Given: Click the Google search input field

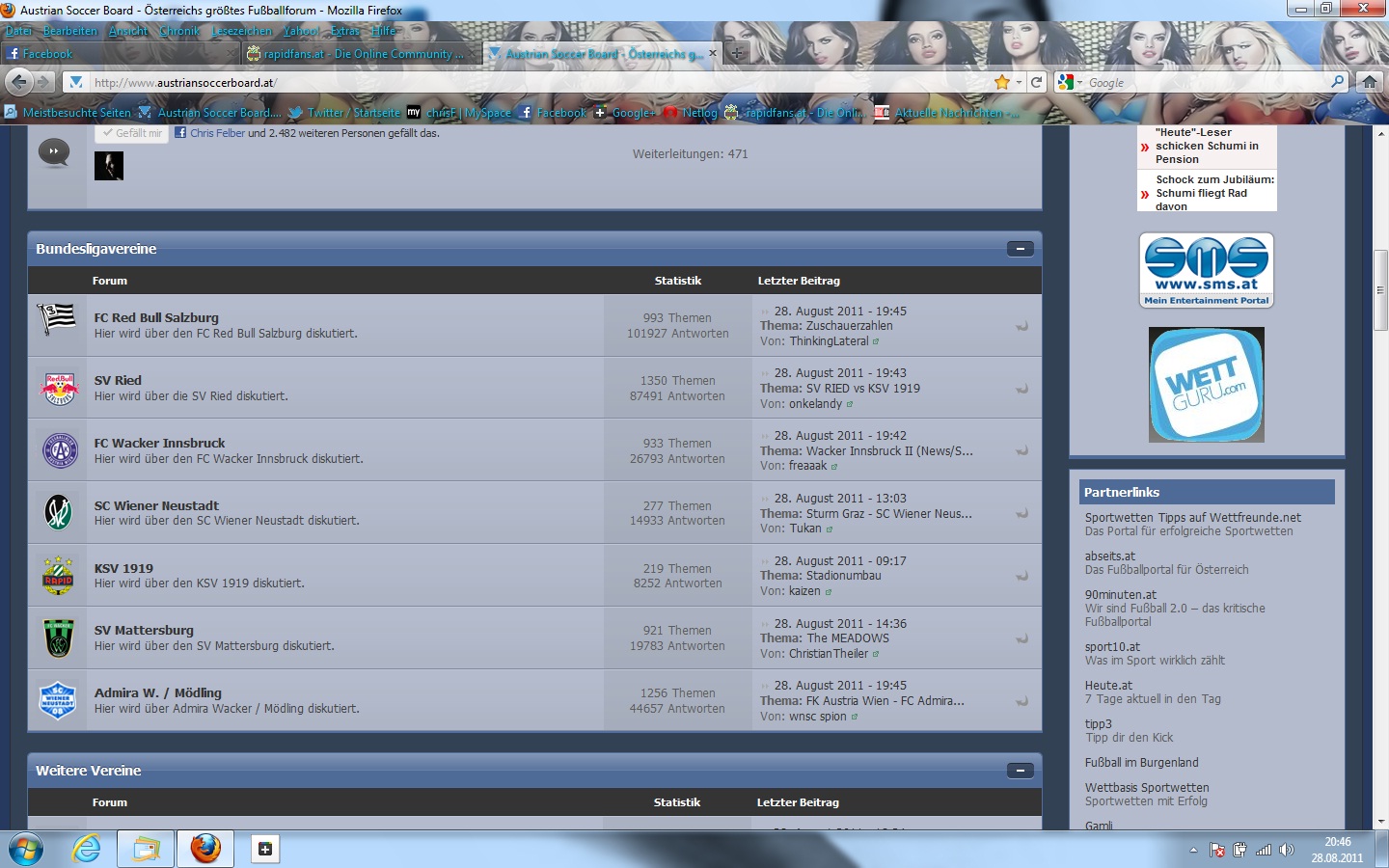Looking at the screenshot, I should pos(1206,83).
